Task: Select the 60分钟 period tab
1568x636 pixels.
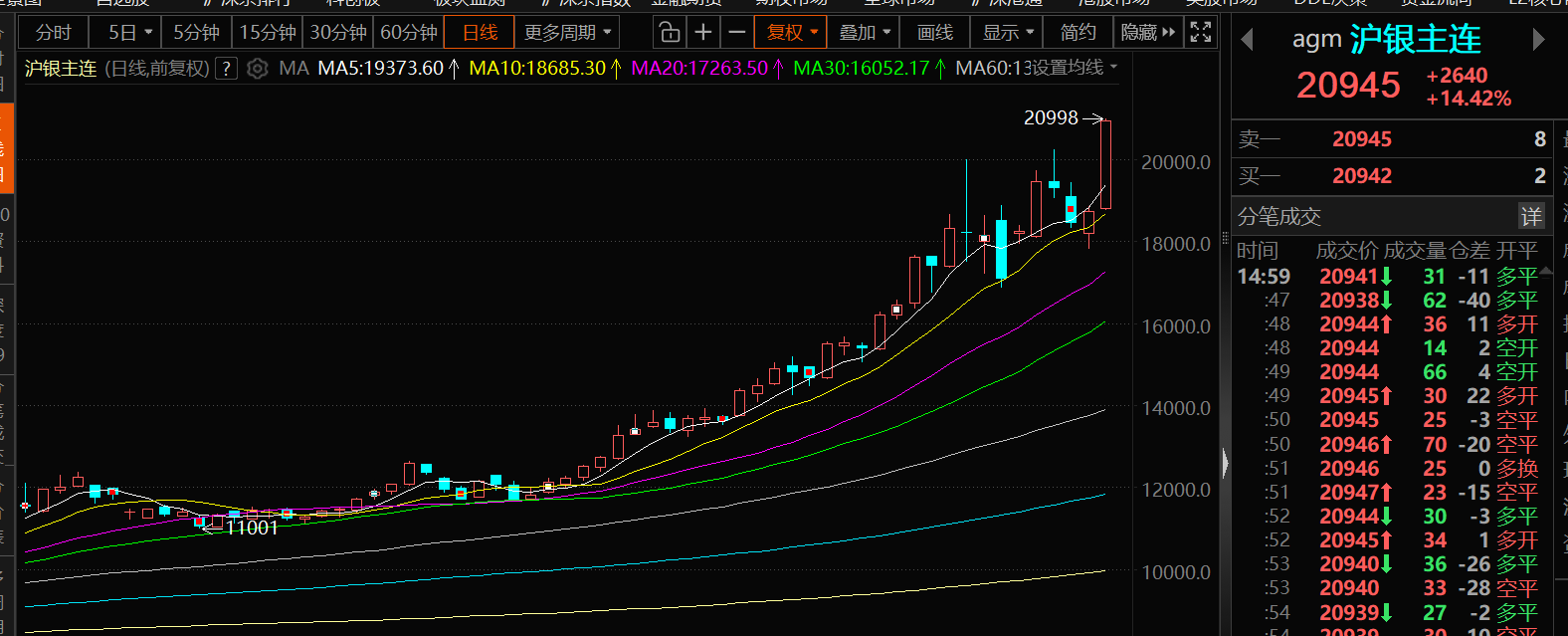Action: tap(409, 33)
